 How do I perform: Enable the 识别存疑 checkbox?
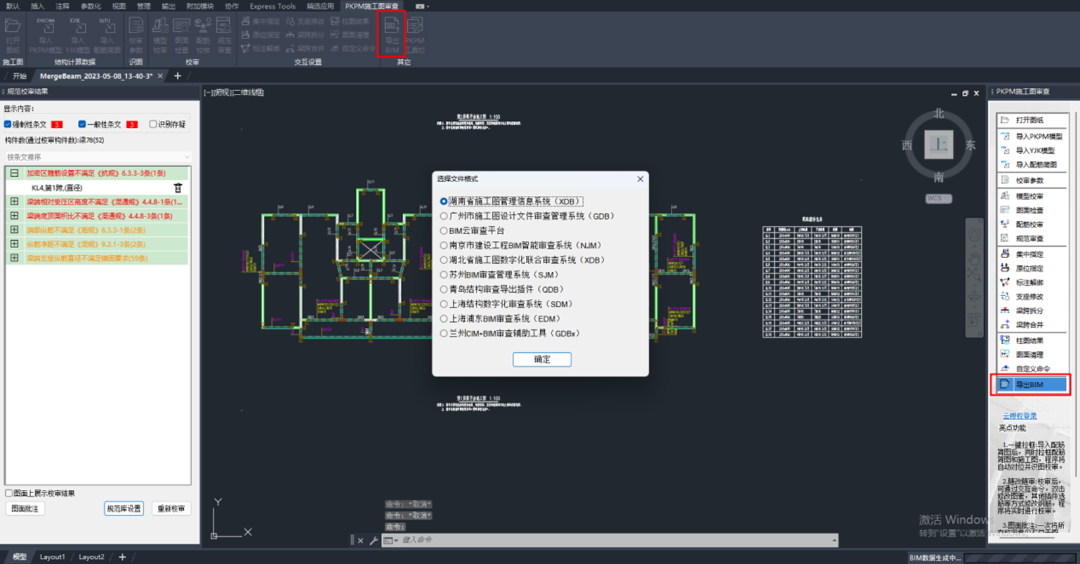pos(153,125)
